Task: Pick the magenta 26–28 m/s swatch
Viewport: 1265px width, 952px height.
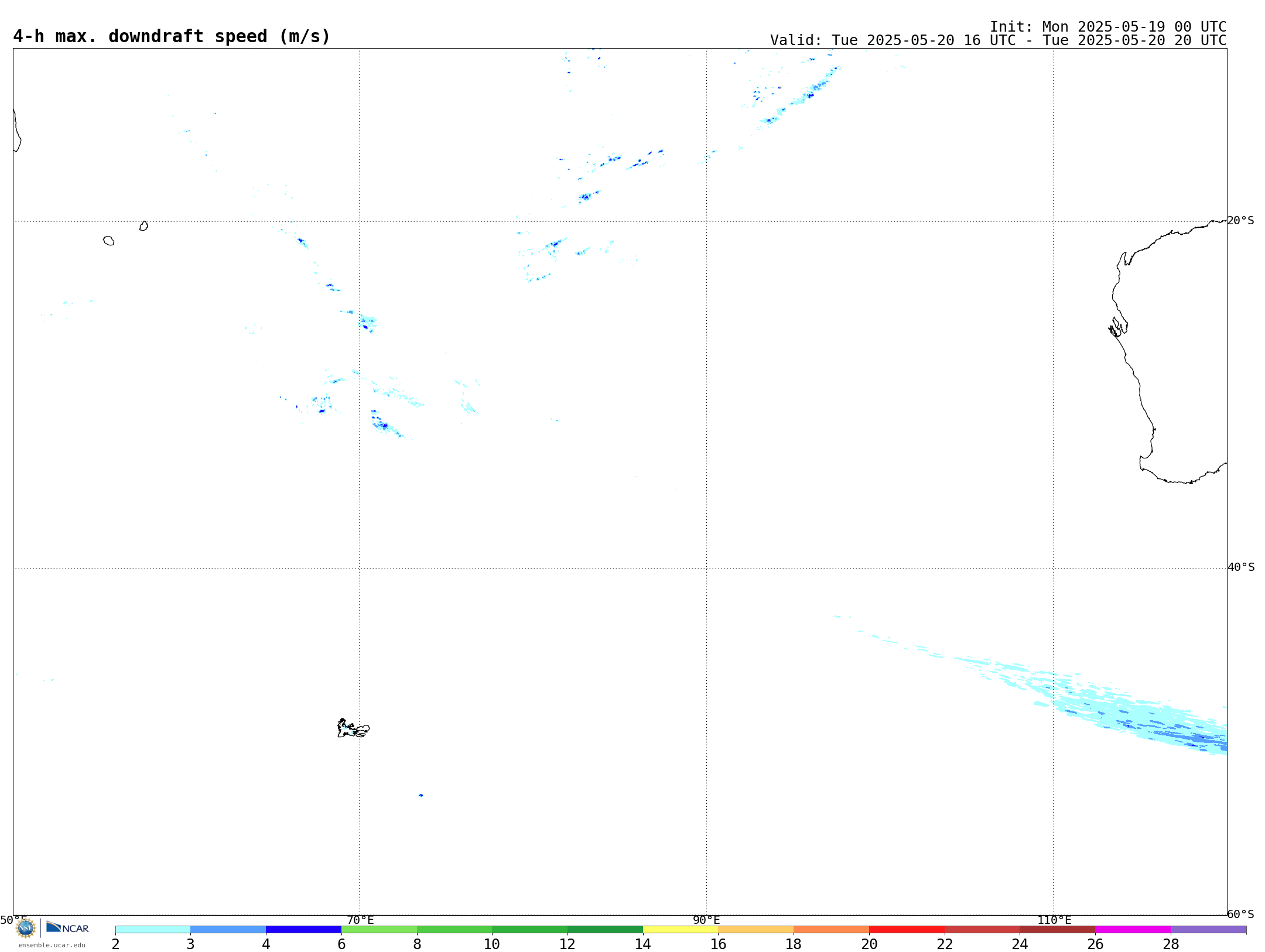Action: (1133, 930)
